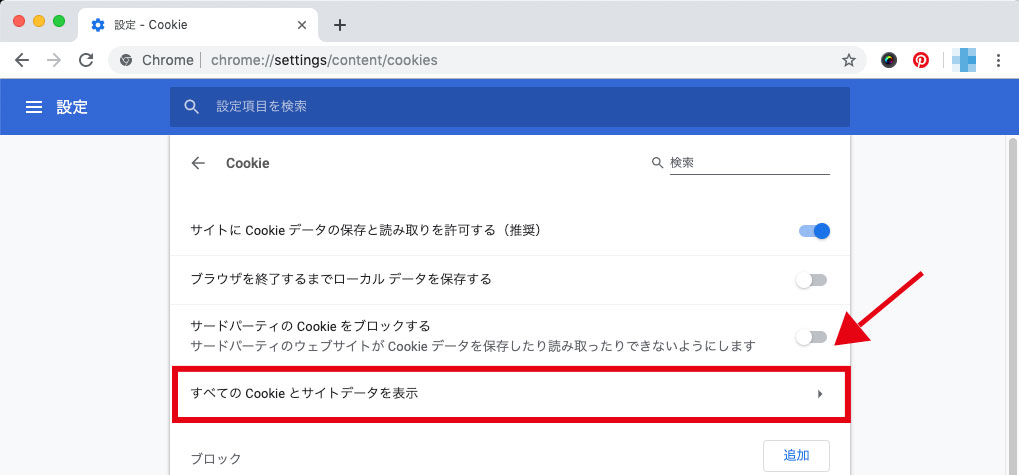Focus the 設定項目を検索 search field
The image size is (1019, 475).
[x=510, y=107]
